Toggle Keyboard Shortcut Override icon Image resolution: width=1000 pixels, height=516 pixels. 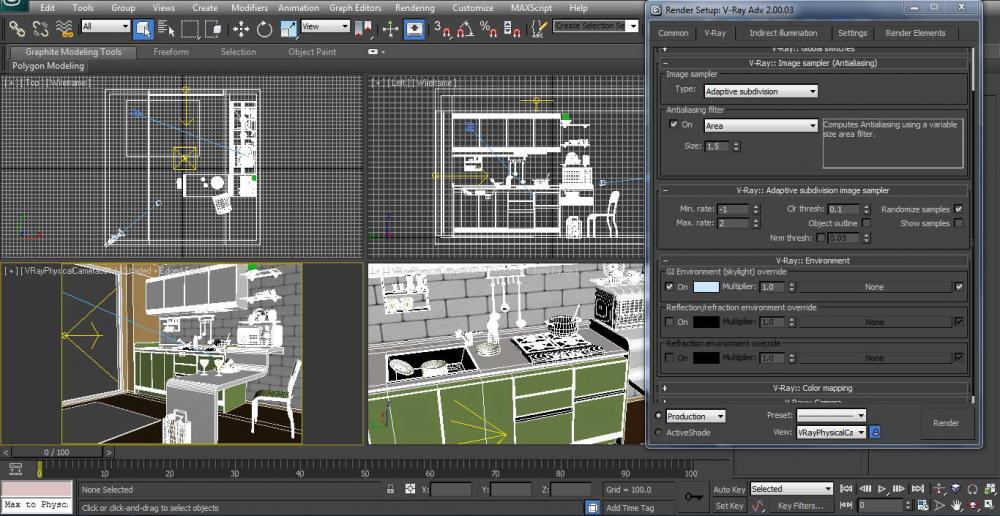[415, 28]
